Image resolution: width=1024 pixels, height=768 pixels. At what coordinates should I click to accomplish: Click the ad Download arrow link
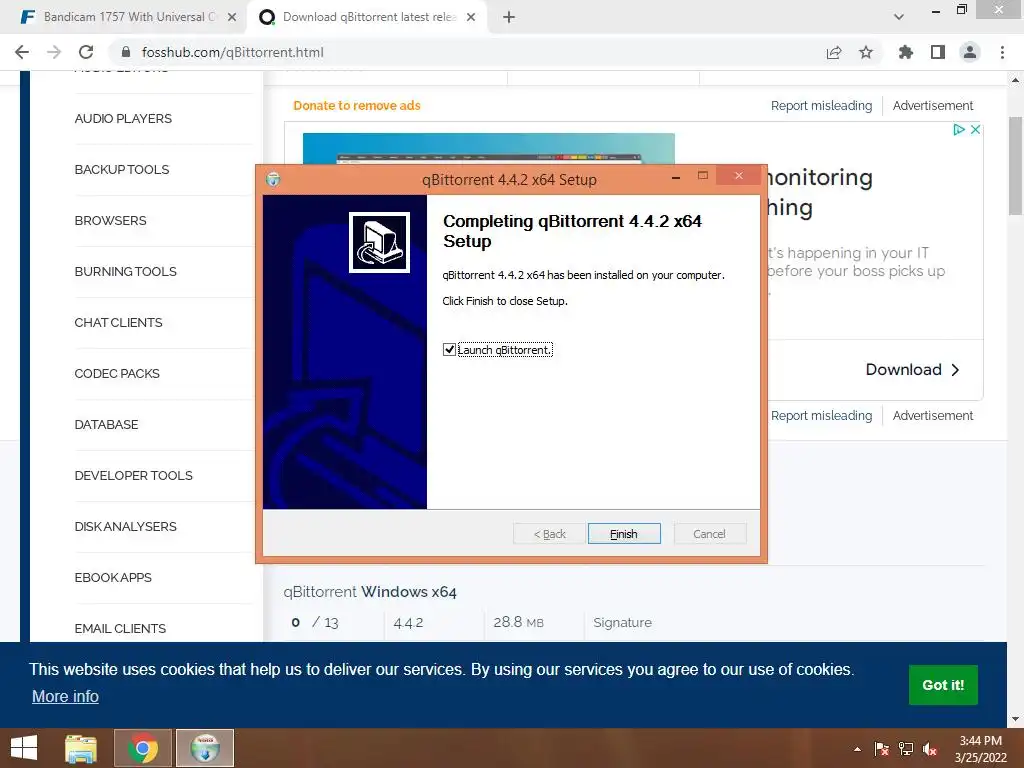coord(912,370)
